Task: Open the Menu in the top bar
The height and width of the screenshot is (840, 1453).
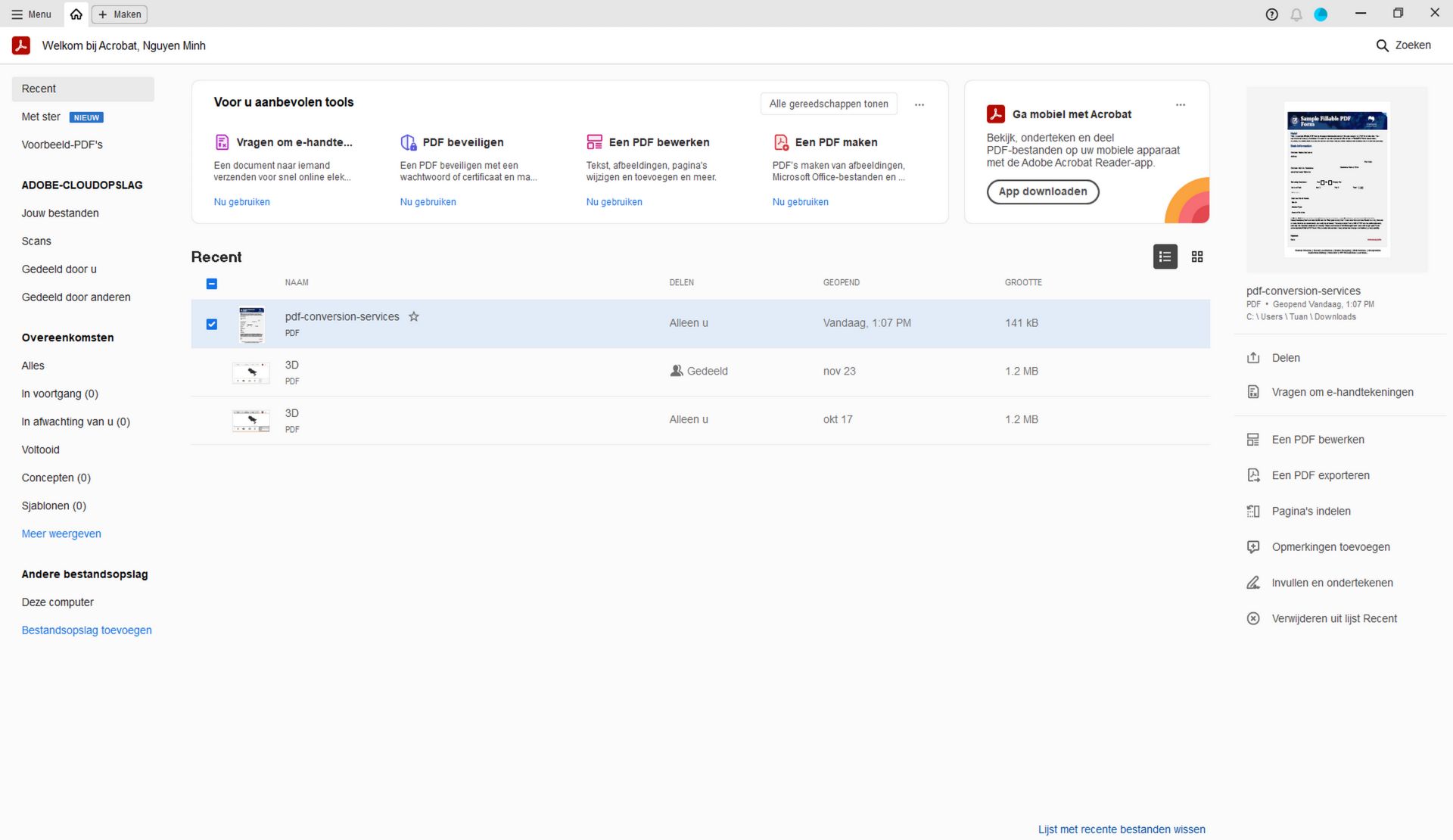Action: (30, 14)
